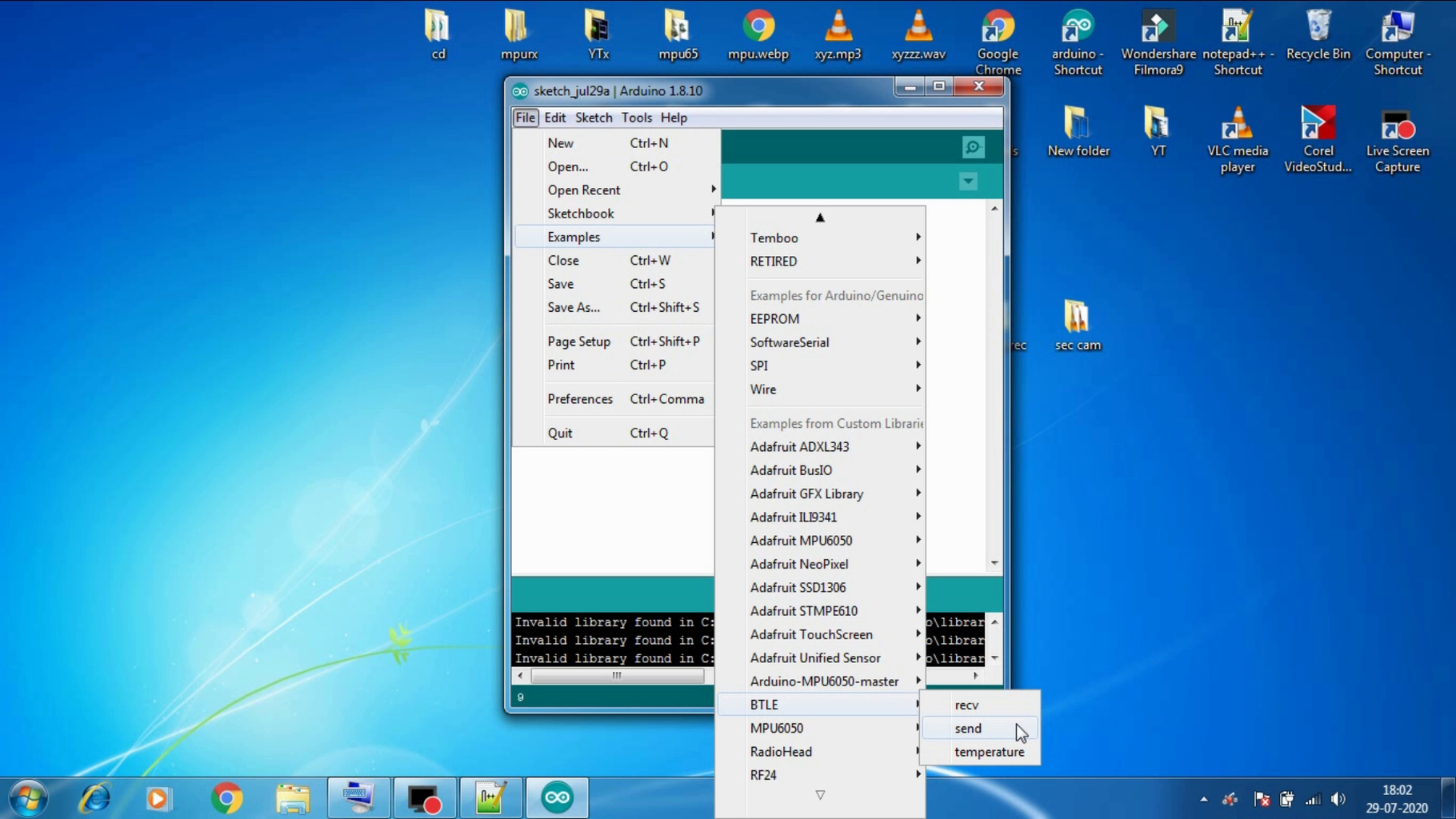Open the sec cam folder icon
The image size is (1456, 819).
pyautogui.click(x=1077, y=324)
